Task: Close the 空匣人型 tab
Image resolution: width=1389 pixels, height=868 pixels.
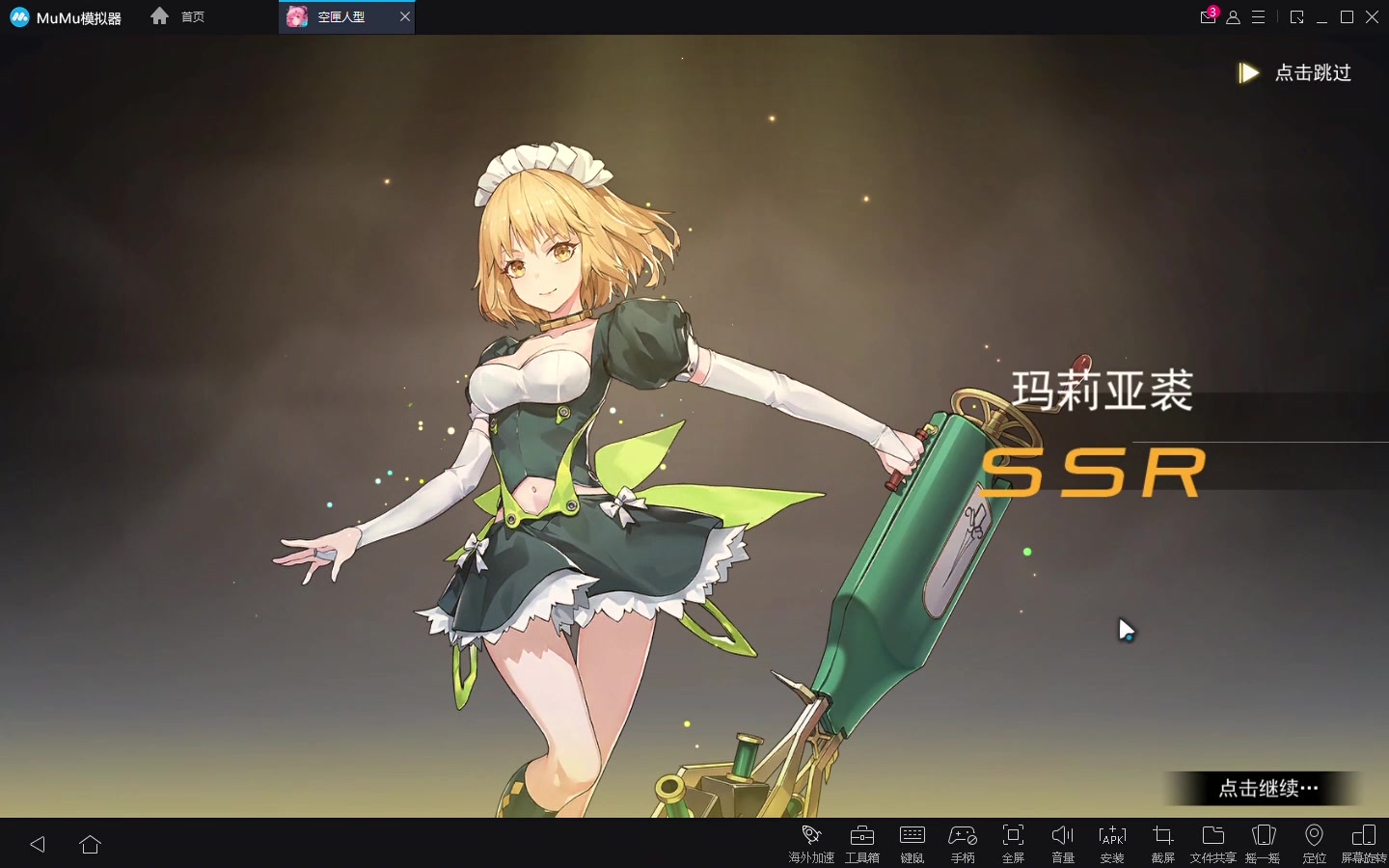Action: 405,17
